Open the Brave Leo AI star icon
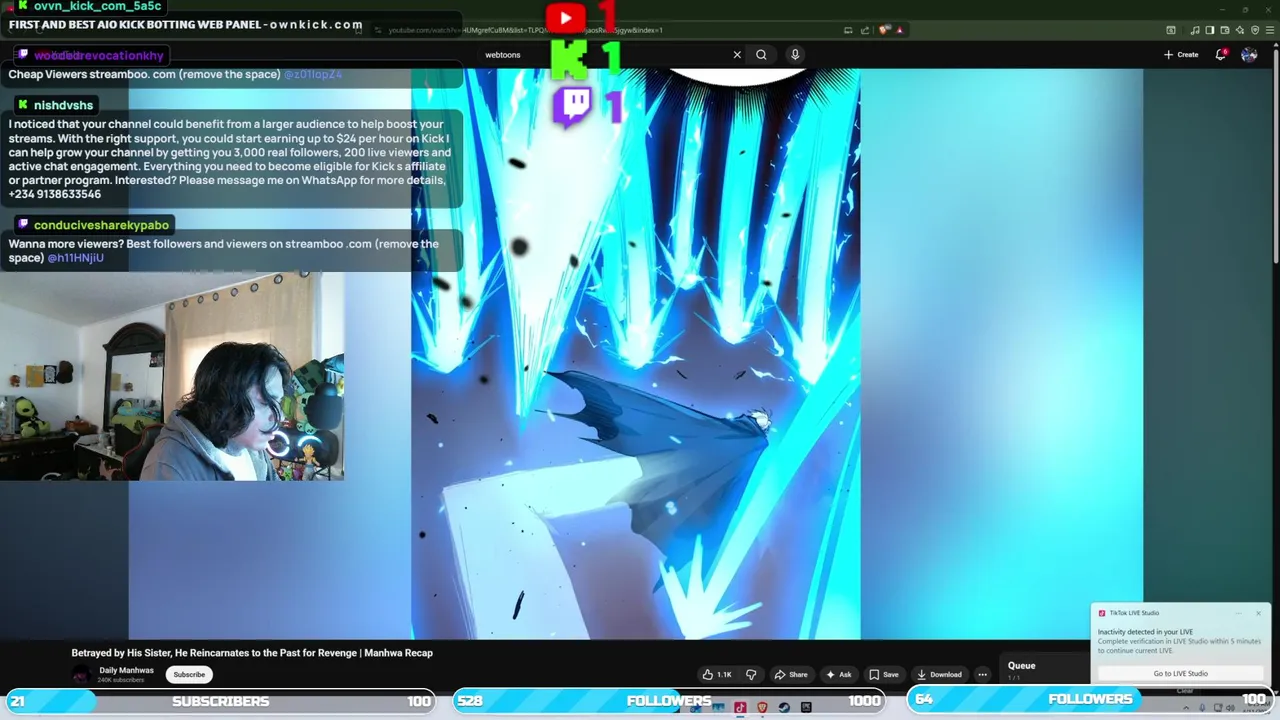This screenshot has width=1280, height=720. click(1239, 30)
